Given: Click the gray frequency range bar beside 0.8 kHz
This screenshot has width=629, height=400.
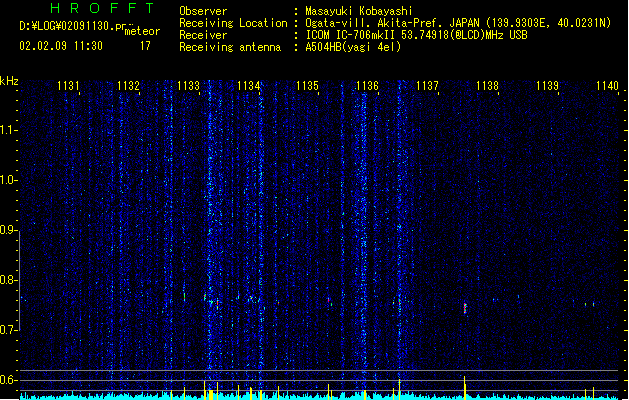Looking at the screenshot, I should tap(19, 280).
